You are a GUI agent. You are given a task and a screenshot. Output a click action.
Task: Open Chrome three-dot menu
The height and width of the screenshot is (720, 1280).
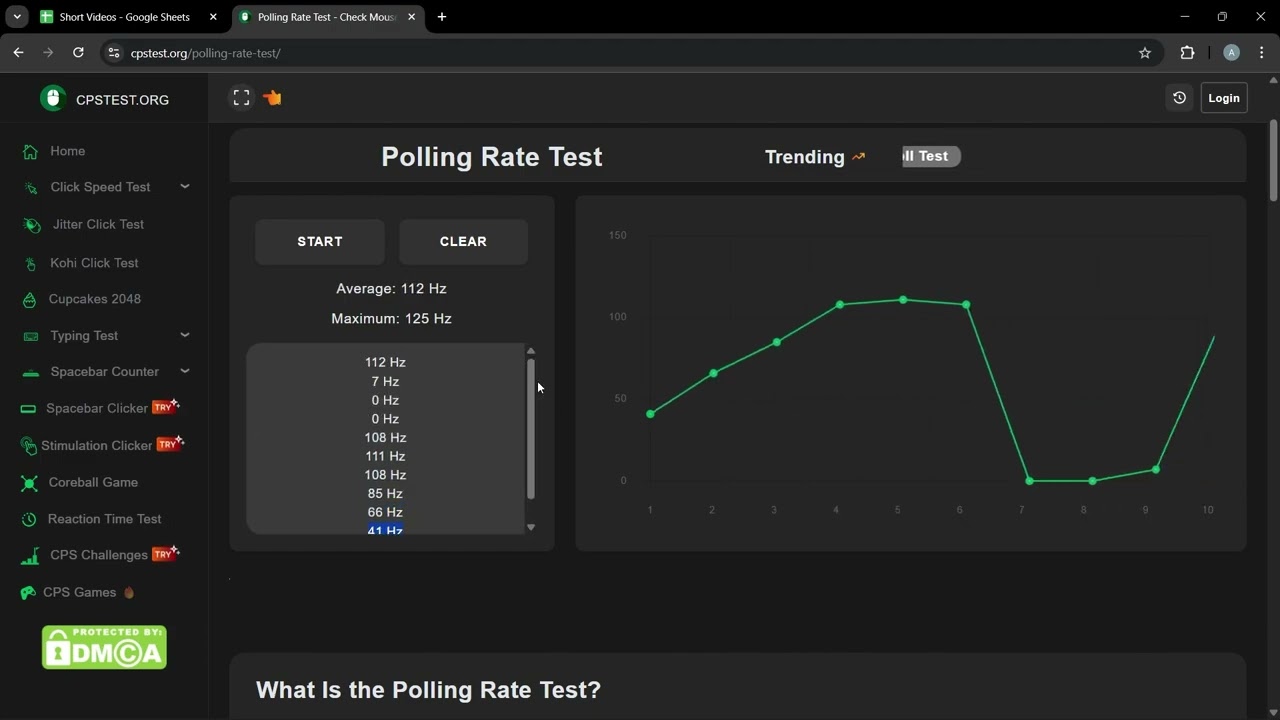[x=1262, y=53]
